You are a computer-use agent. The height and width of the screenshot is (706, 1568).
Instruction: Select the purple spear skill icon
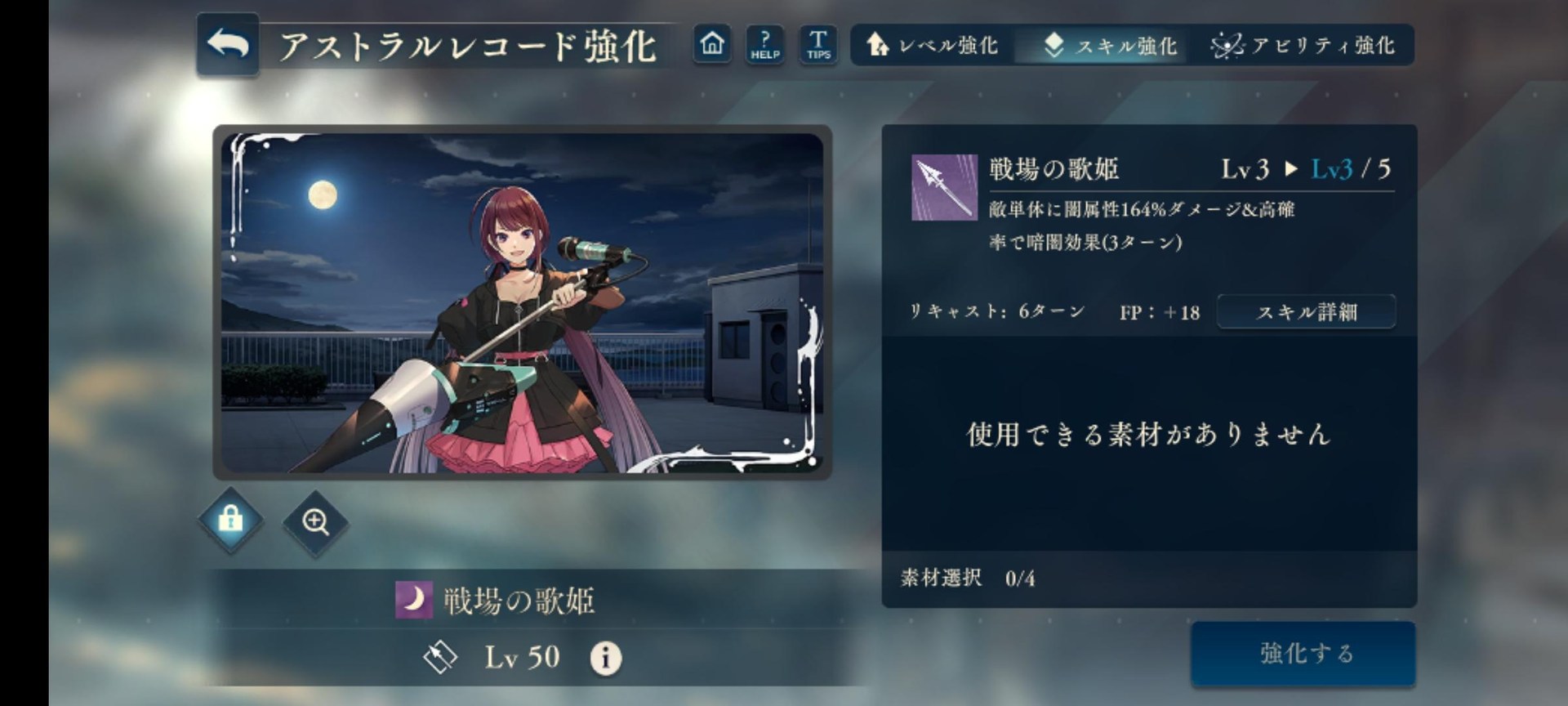point(944,187)
